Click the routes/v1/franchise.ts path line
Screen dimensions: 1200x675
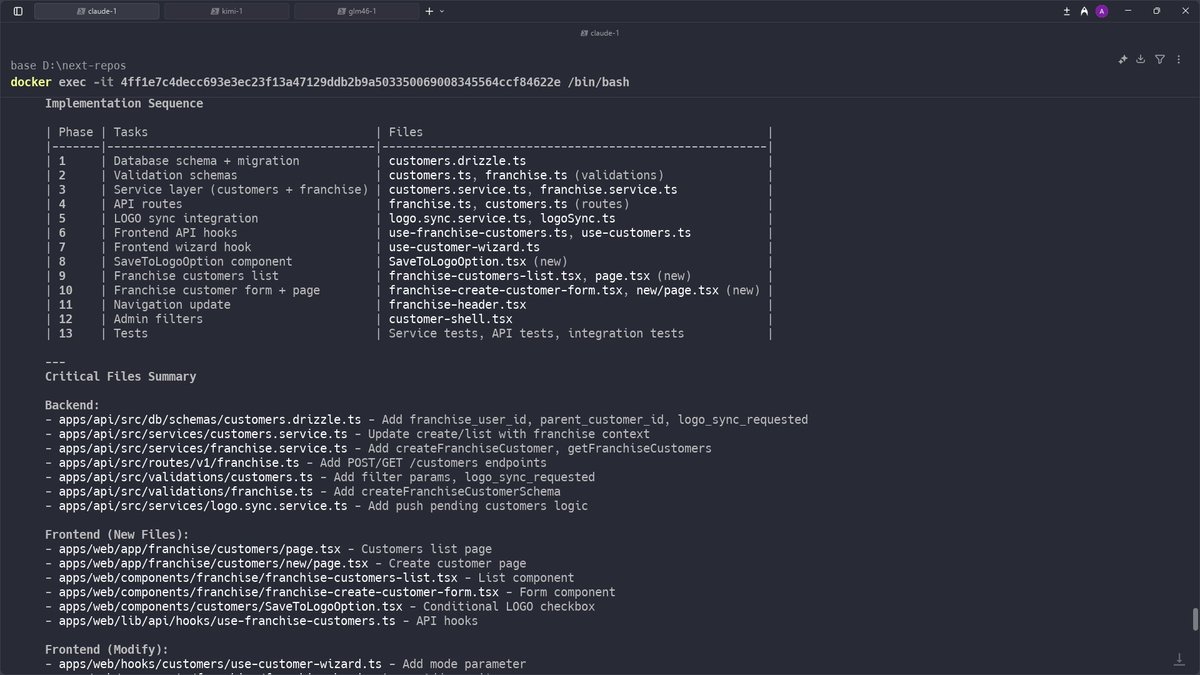tap(296, 463)
